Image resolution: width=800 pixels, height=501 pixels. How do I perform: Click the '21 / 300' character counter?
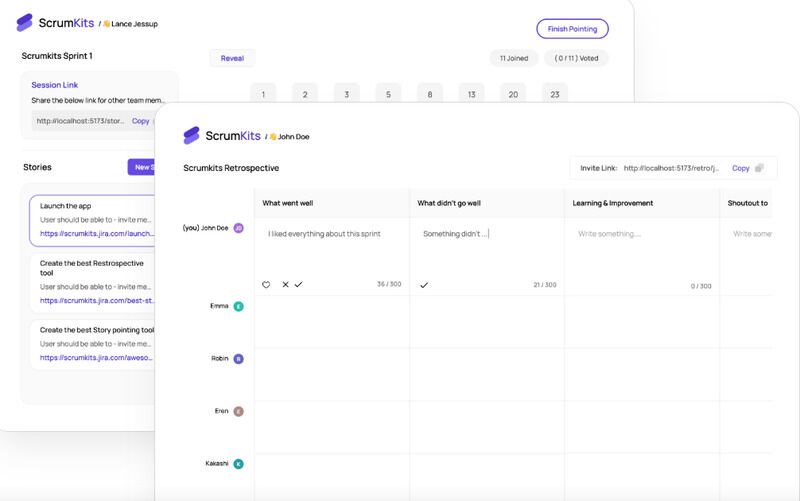pos(545,285)
